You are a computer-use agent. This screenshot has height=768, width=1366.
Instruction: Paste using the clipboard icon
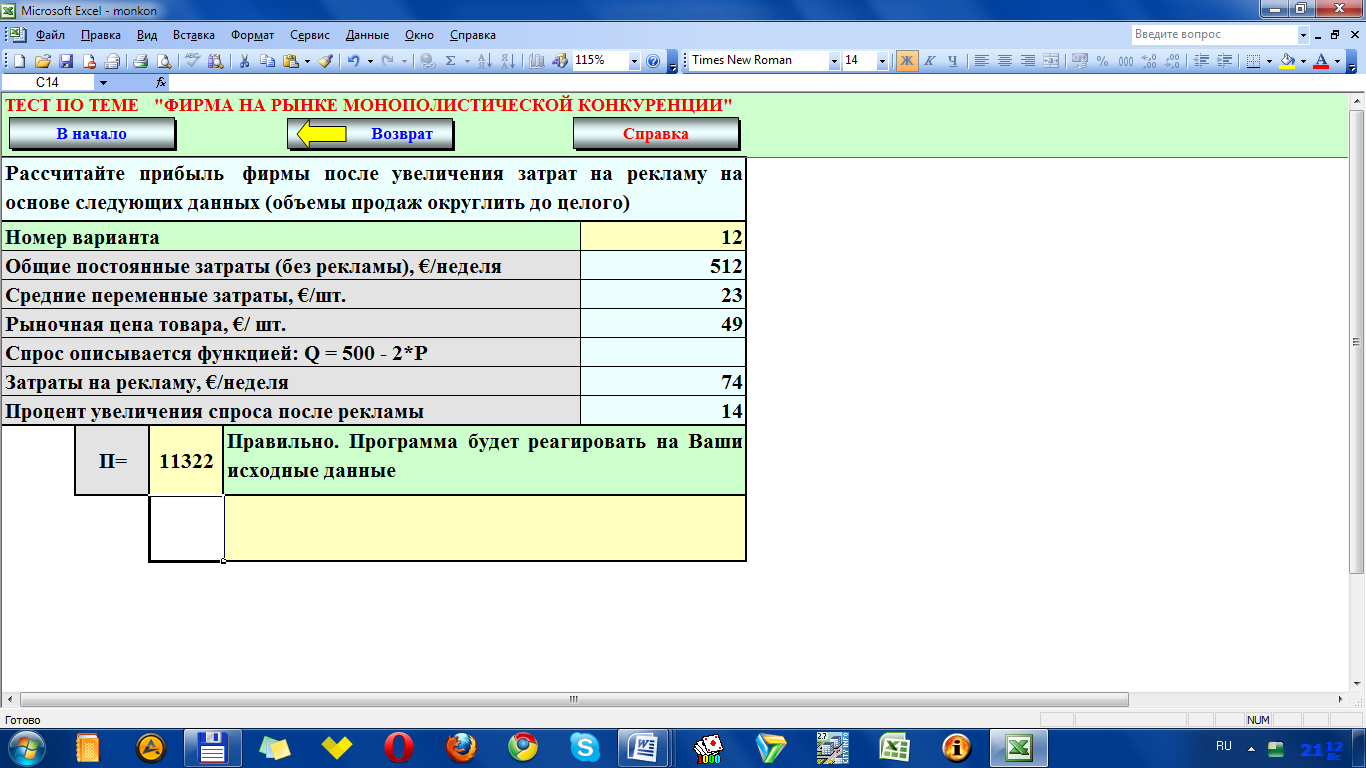290,61
